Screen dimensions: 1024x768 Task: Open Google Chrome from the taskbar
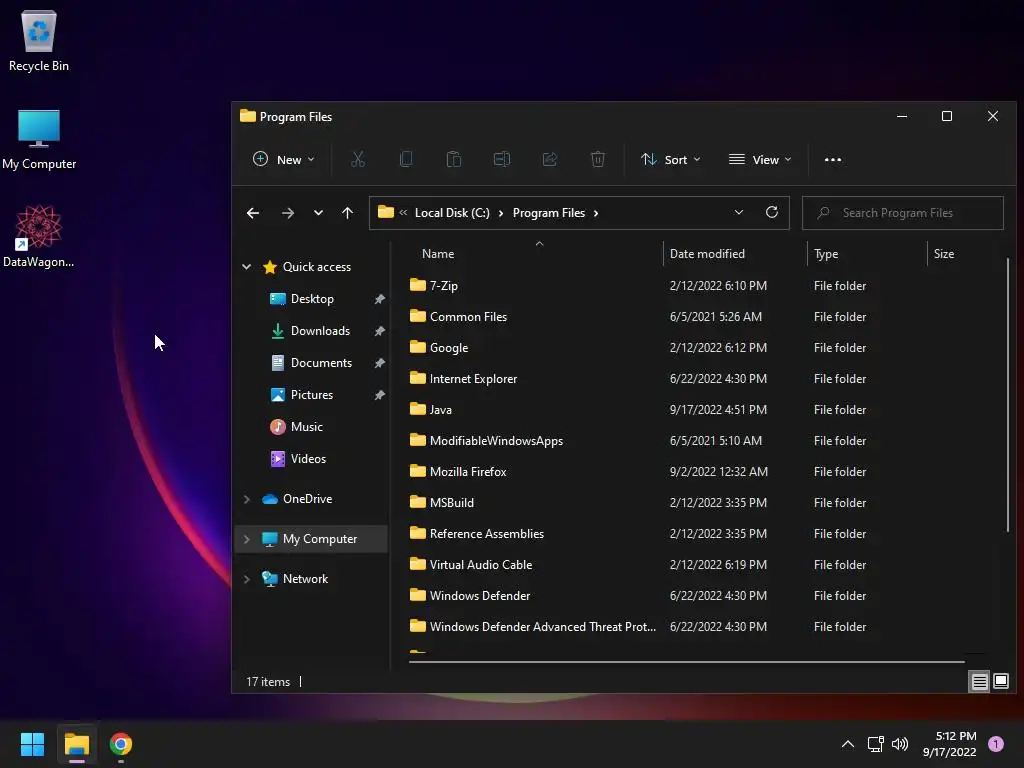click(x=121, y=744)
